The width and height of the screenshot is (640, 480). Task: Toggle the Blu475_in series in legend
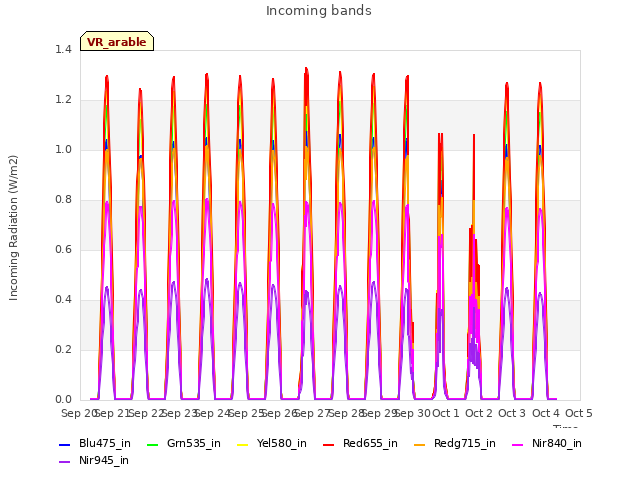pyautogui.click(x=95, y=444)
